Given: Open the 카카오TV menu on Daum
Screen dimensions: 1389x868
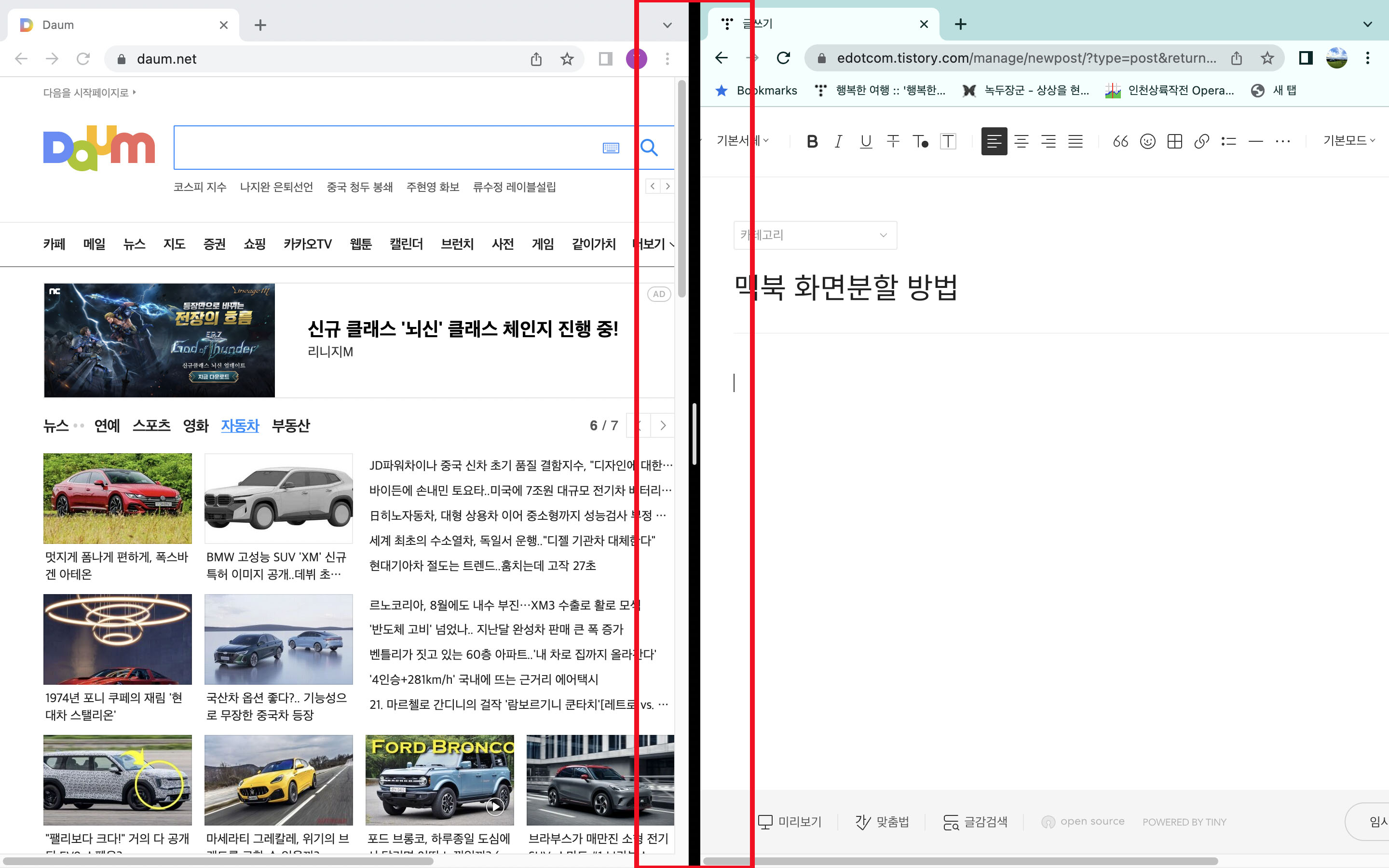Looking at the screenshot, I should click(308, 244).
